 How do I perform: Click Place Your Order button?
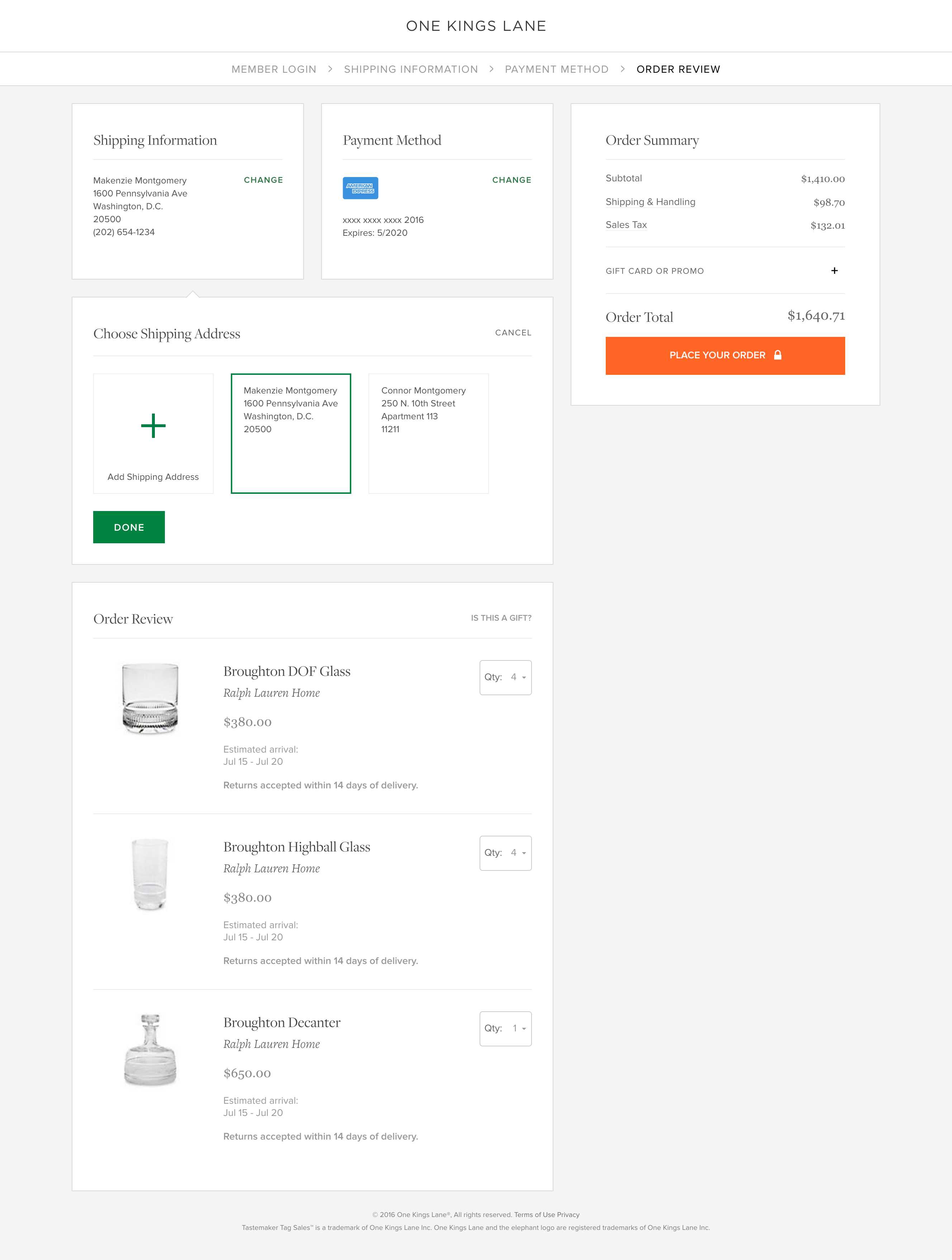tap(725, 355)
